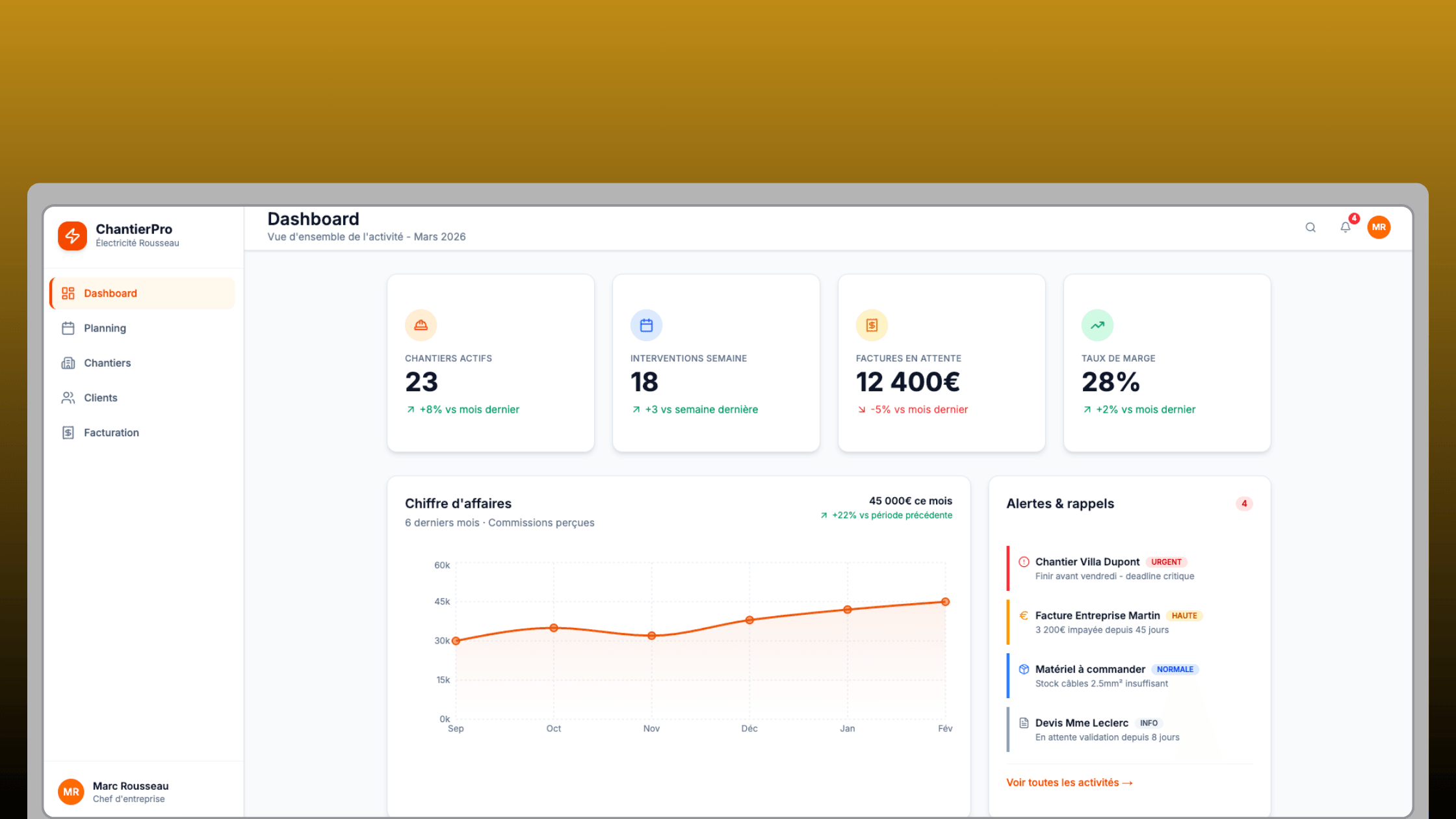Open search with the magnifier icon
This screenshot has height=819, width=1456.
(1310, 227)
